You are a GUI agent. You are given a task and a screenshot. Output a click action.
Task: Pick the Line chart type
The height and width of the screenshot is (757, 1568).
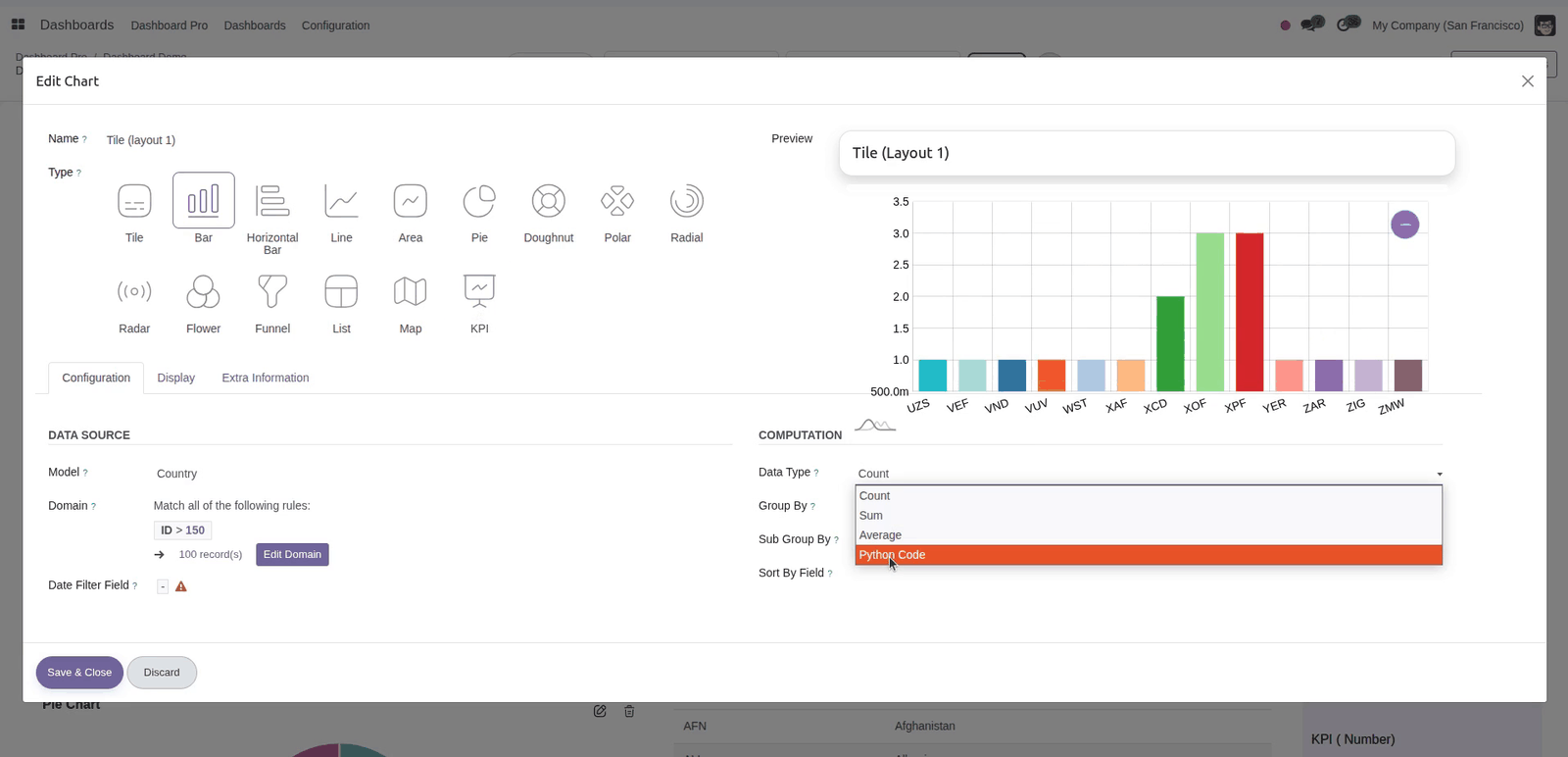[341, 201]
